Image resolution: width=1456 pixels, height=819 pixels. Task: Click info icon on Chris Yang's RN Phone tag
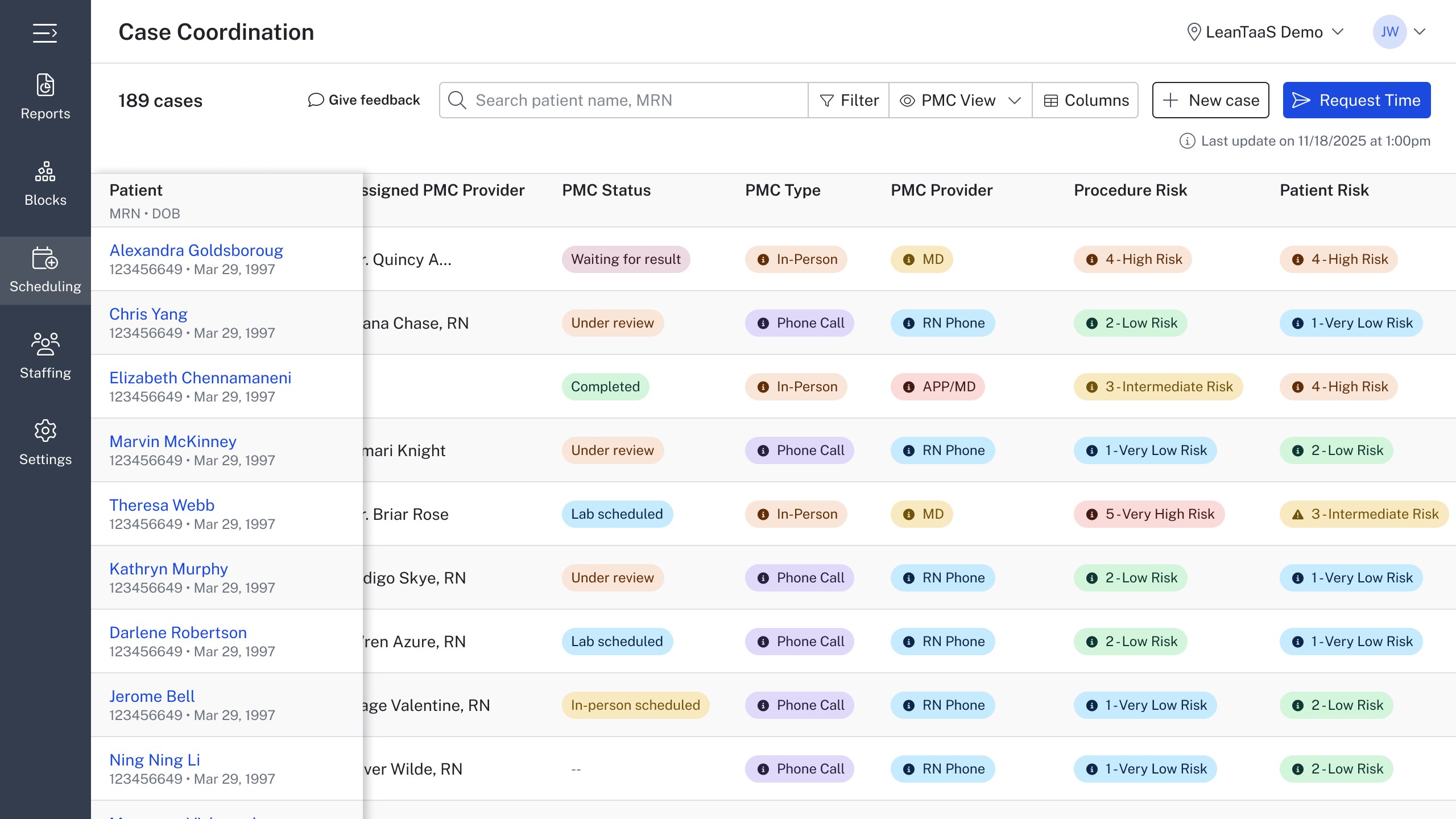909,324
